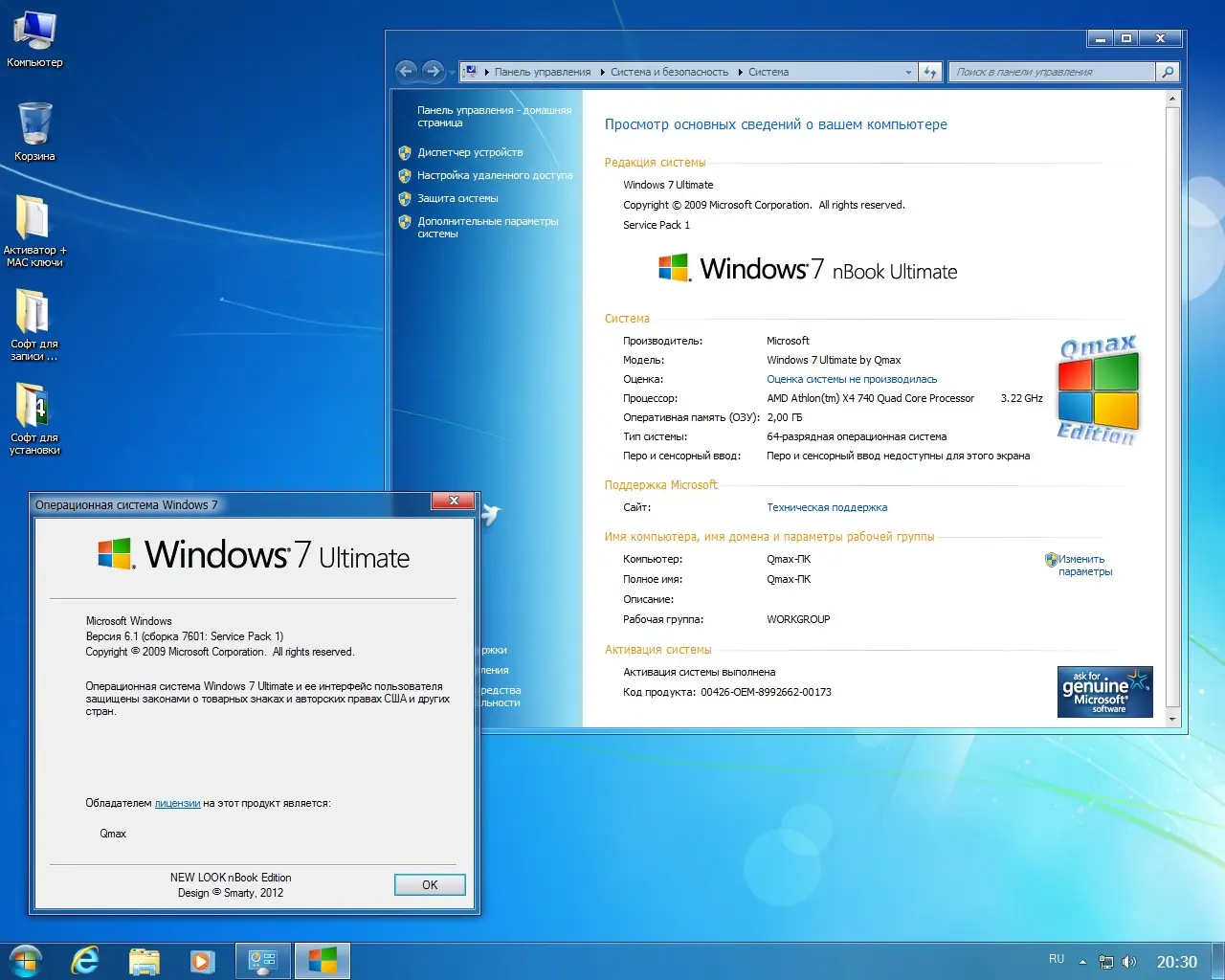This screenshot has height=980, width=1225.
Task: Click the 2,00 ГБ memory value
Action: point(785,417)
